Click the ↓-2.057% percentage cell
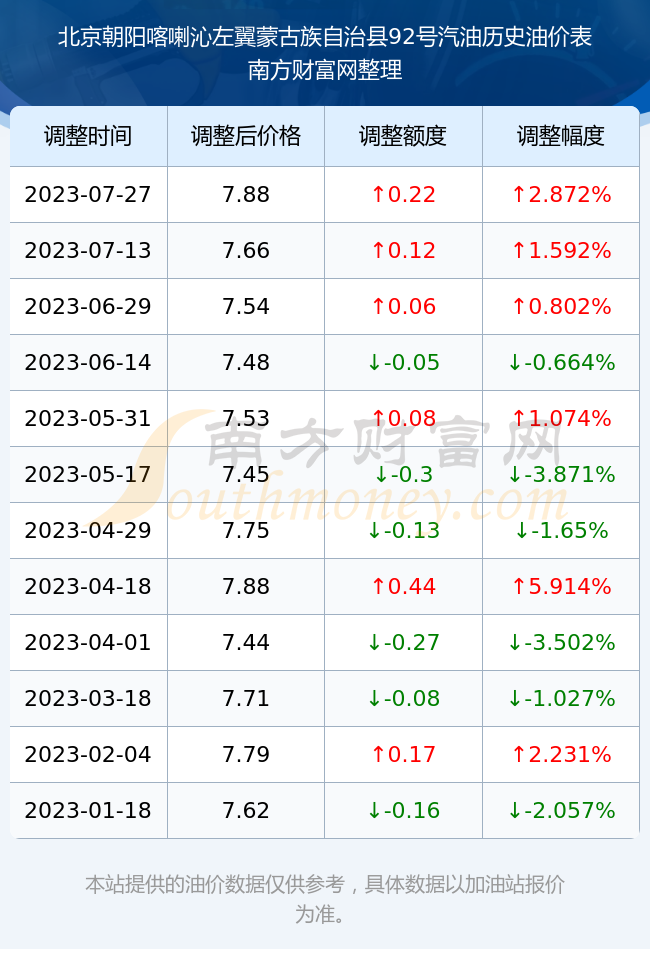Image resolution: width=650 pixels, height=980 pixels. point(561,811)
